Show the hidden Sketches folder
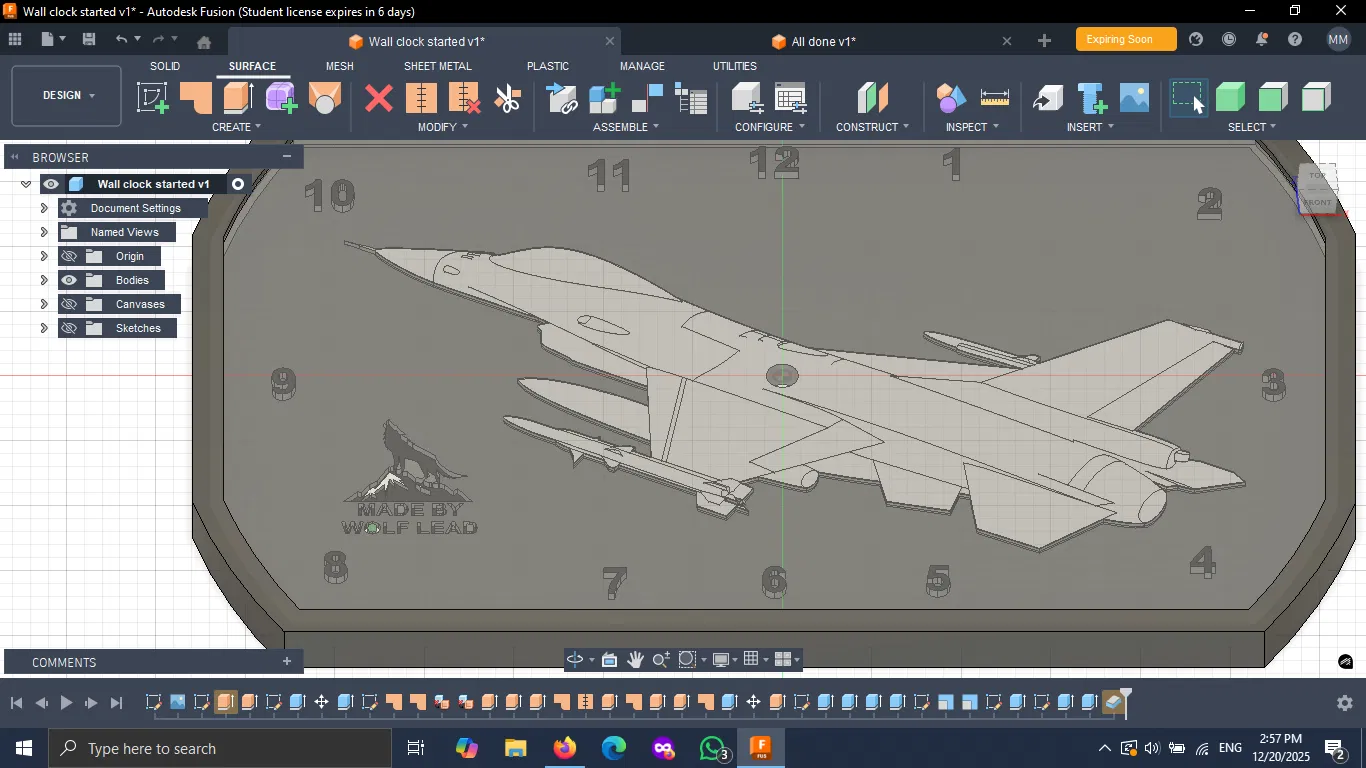1366x768 pixels. coord(69,329)
